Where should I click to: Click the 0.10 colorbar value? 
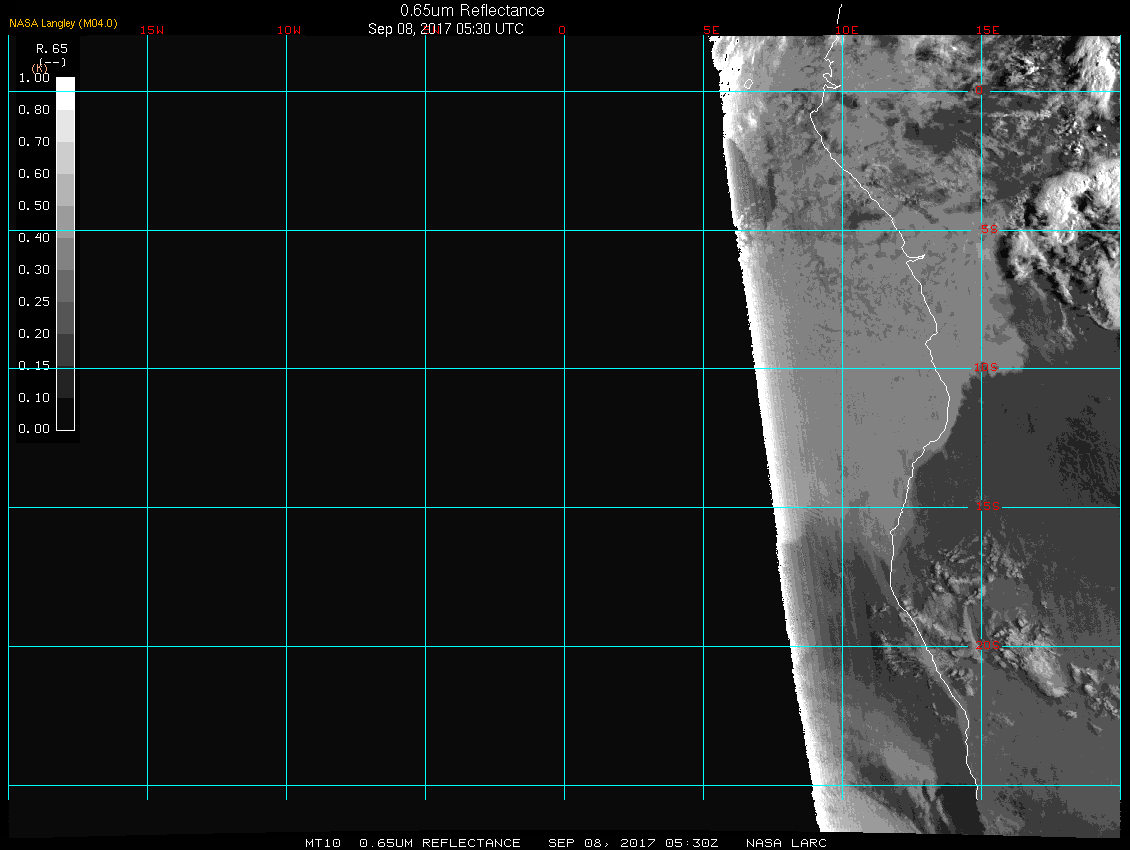(34, 397)
